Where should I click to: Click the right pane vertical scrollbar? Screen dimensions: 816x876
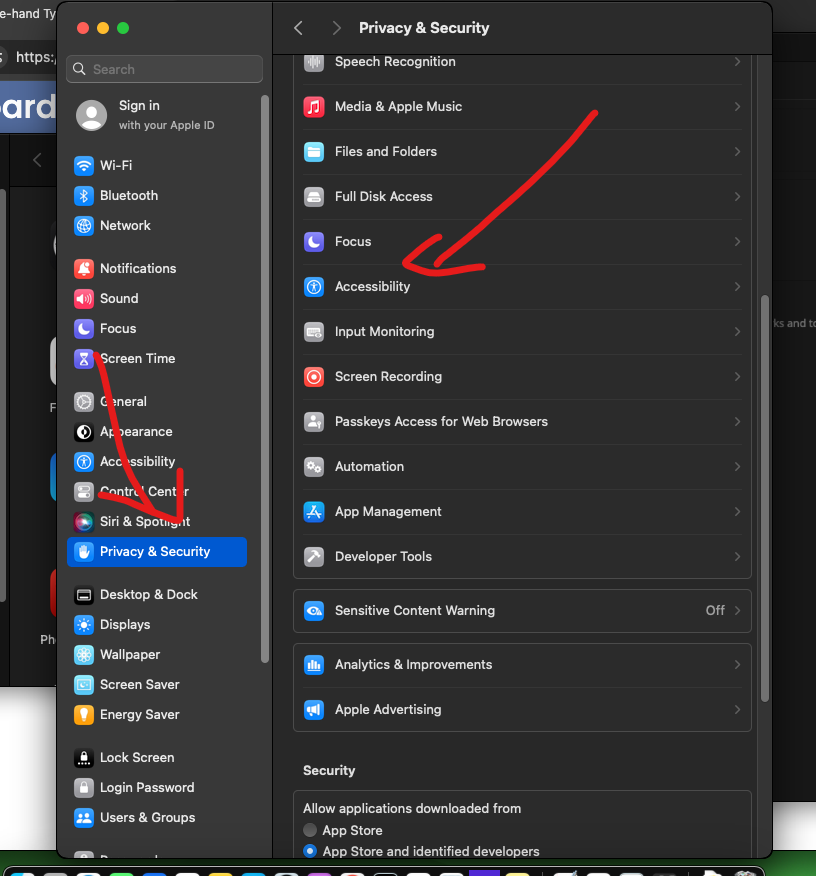765,500
